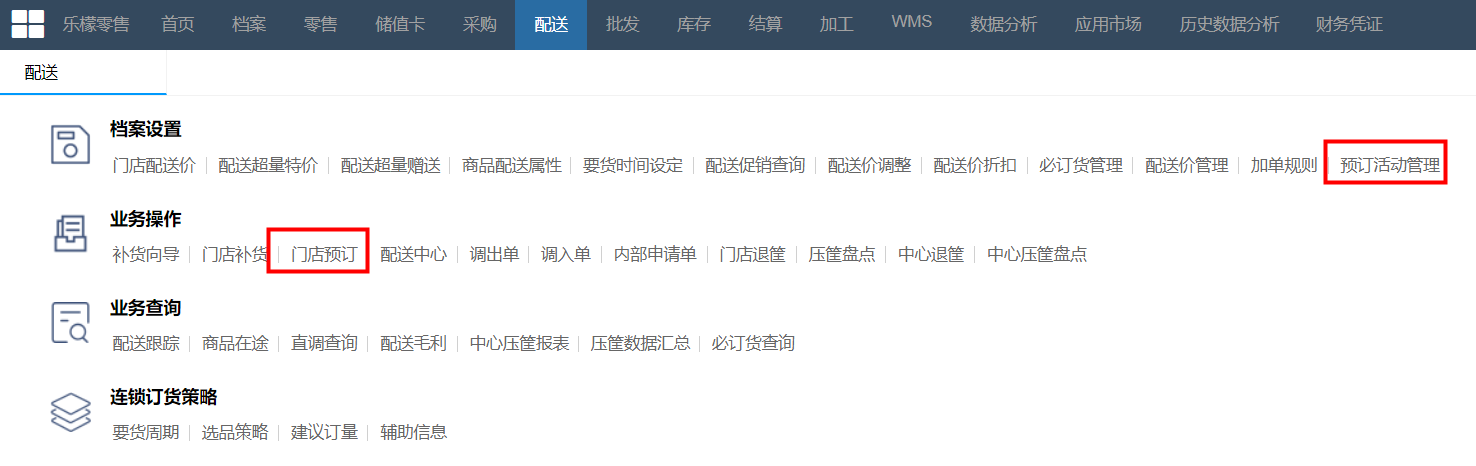Image resolution: width=1476 pixels, height=466 pixels.
Task: Open 中心退筐 link
Action: 931,254
